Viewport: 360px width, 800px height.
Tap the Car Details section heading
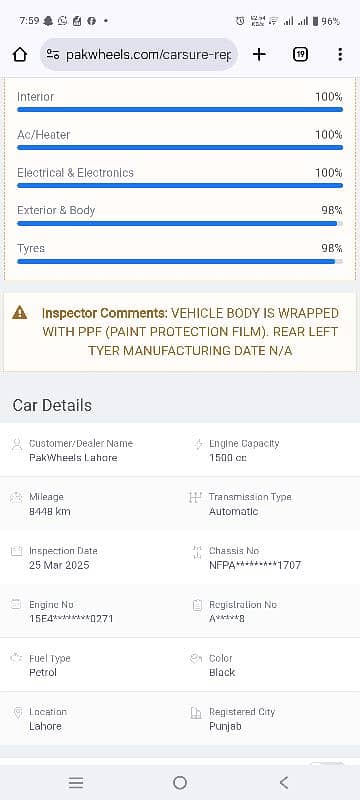coord(52,406)
